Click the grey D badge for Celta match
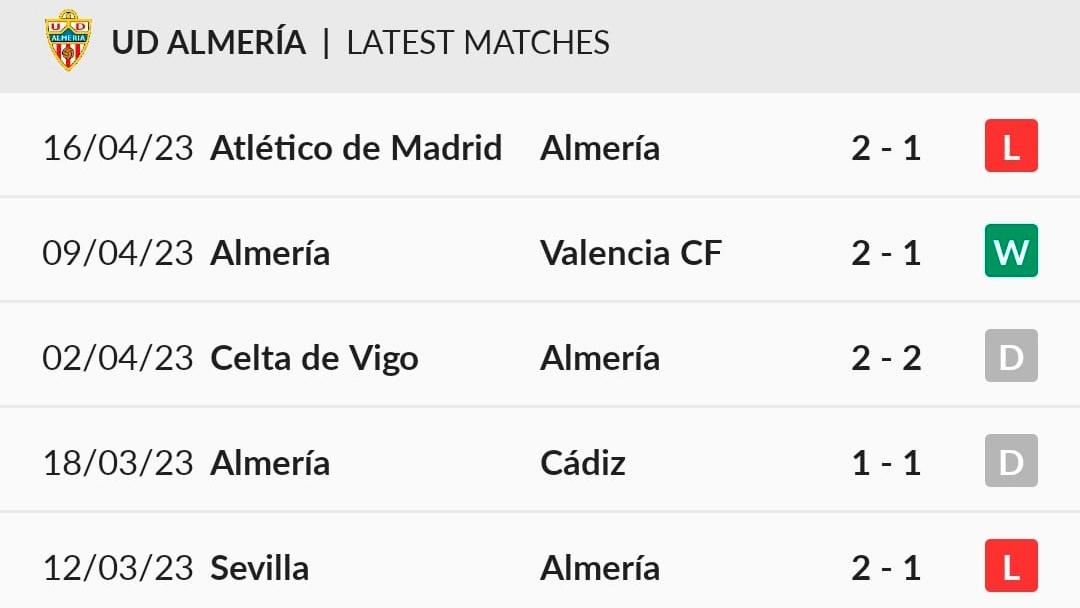Screen dimensions: 1080x608 pos(1011,356)
